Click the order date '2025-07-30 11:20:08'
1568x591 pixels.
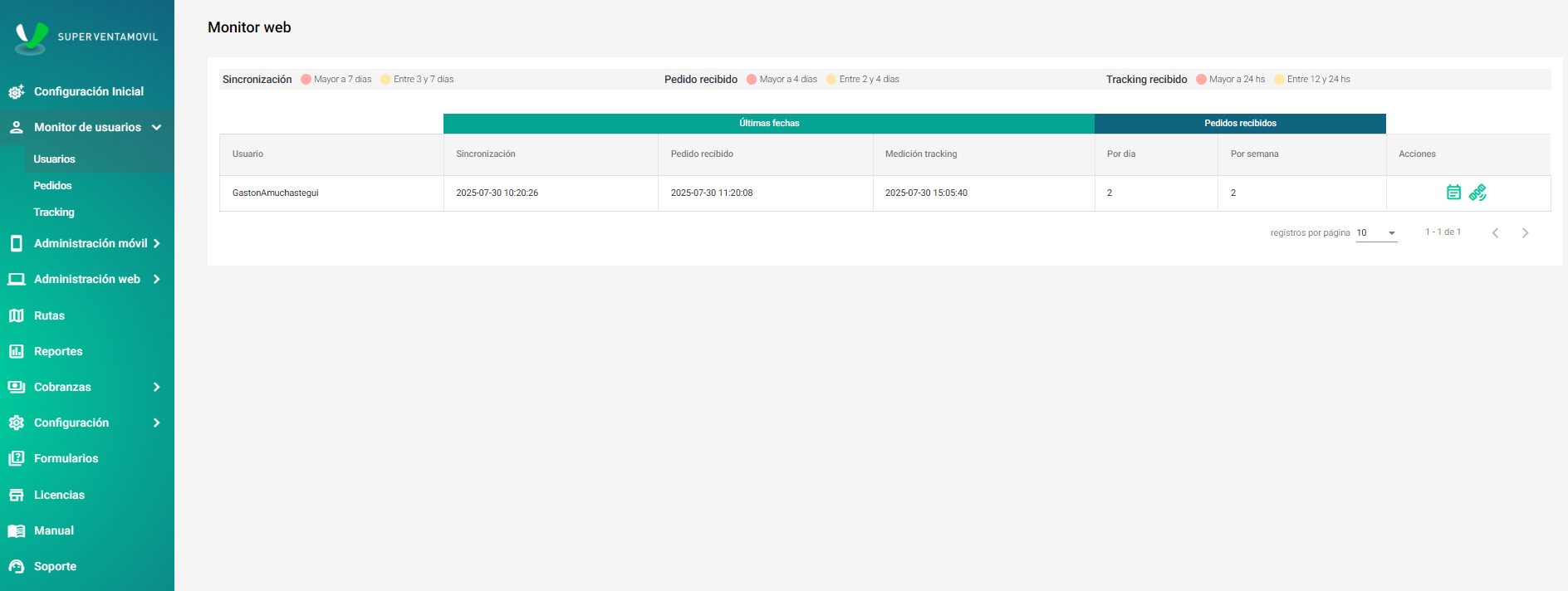coord(712,193)
